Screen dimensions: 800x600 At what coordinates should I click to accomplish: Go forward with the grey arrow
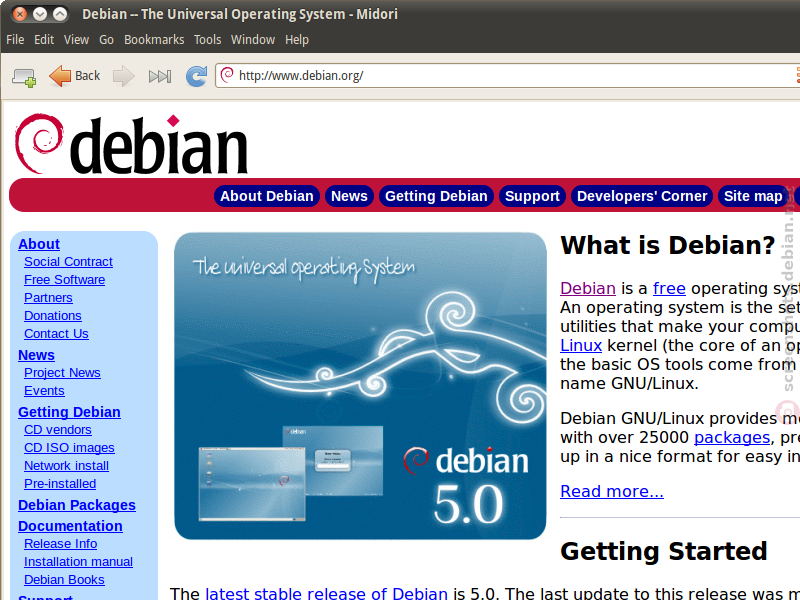click(x=123, y=77)
